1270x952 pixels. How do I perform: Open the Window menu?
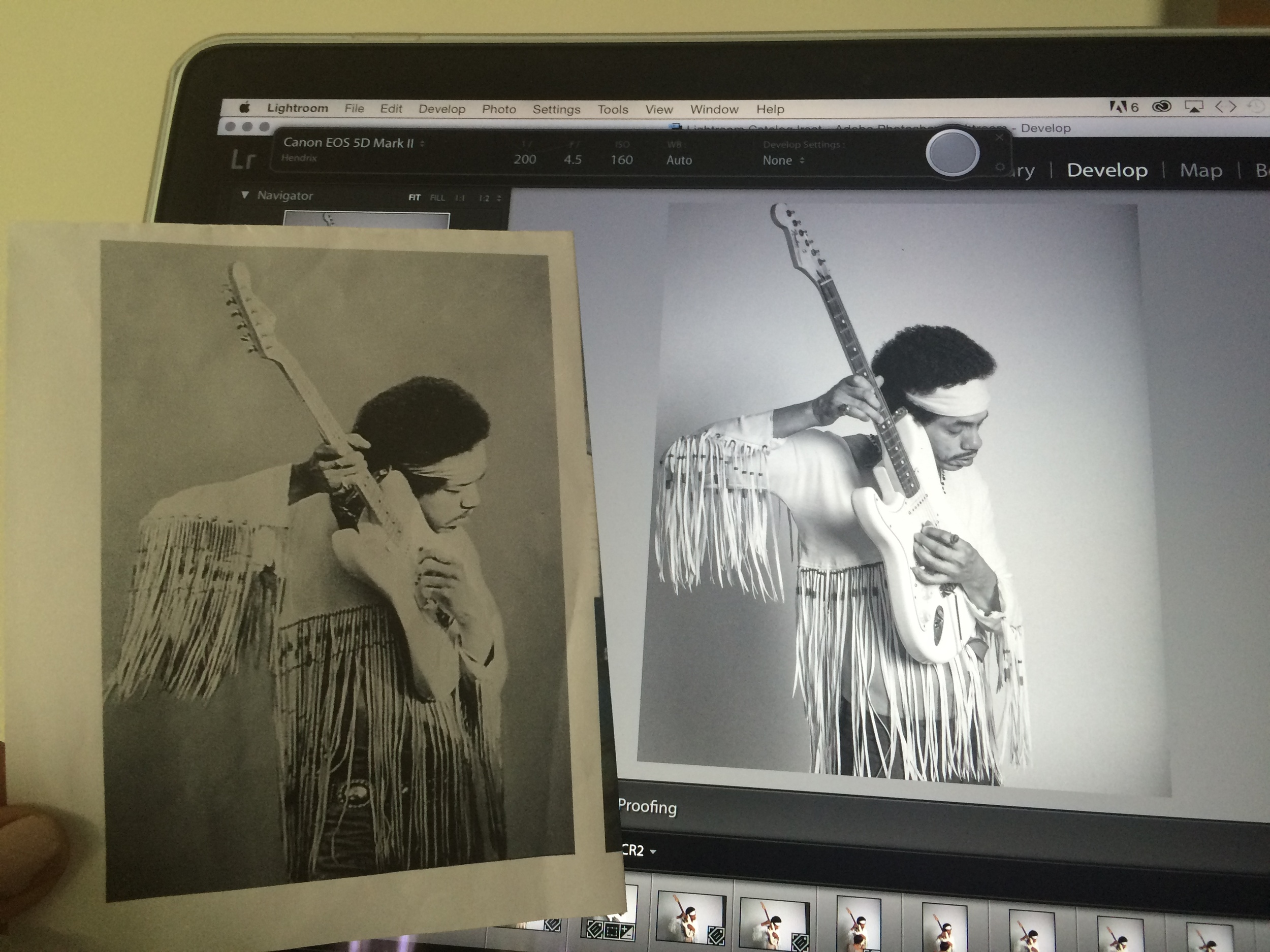click(714, 109)
